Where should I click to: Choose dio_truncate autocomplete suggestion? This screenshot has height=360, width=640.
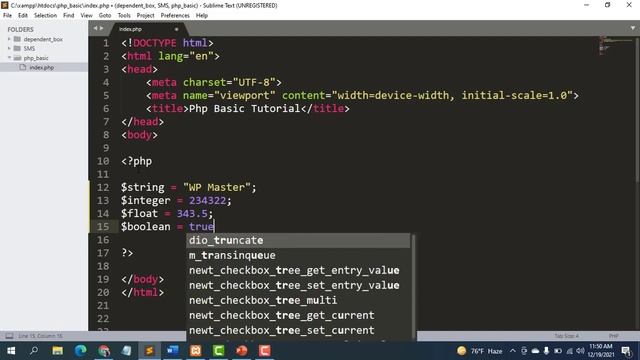(x=298, y=240)
